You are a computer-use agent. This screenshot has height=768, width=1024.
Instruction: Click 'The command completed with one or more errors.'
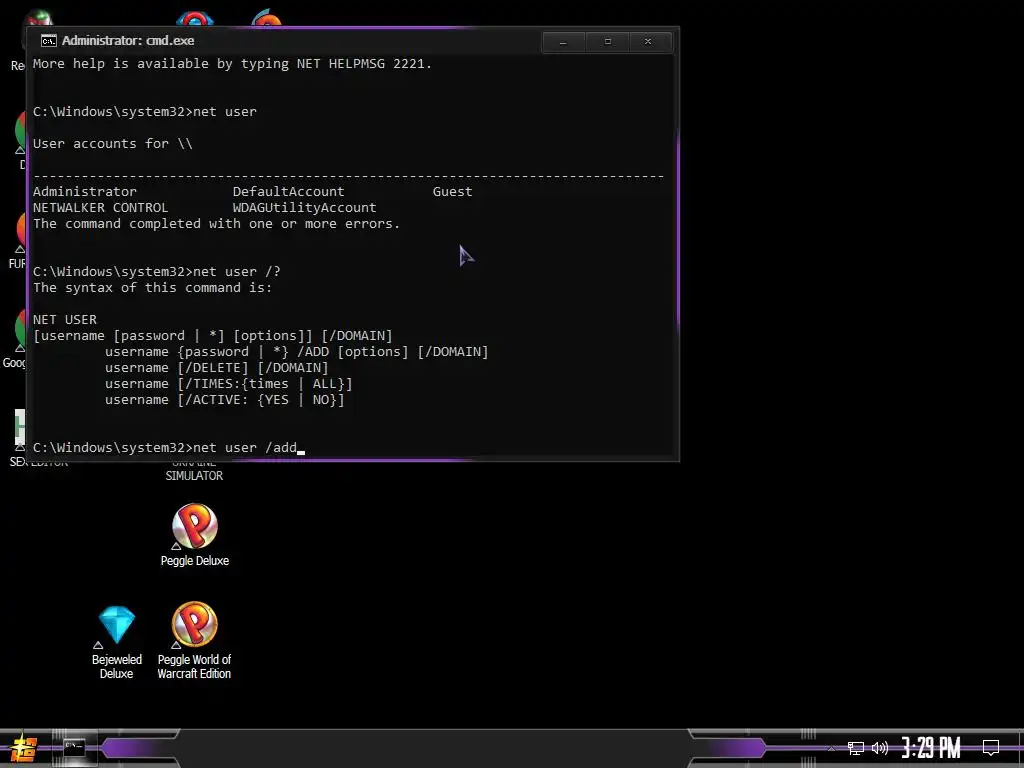tap(216, 224)
